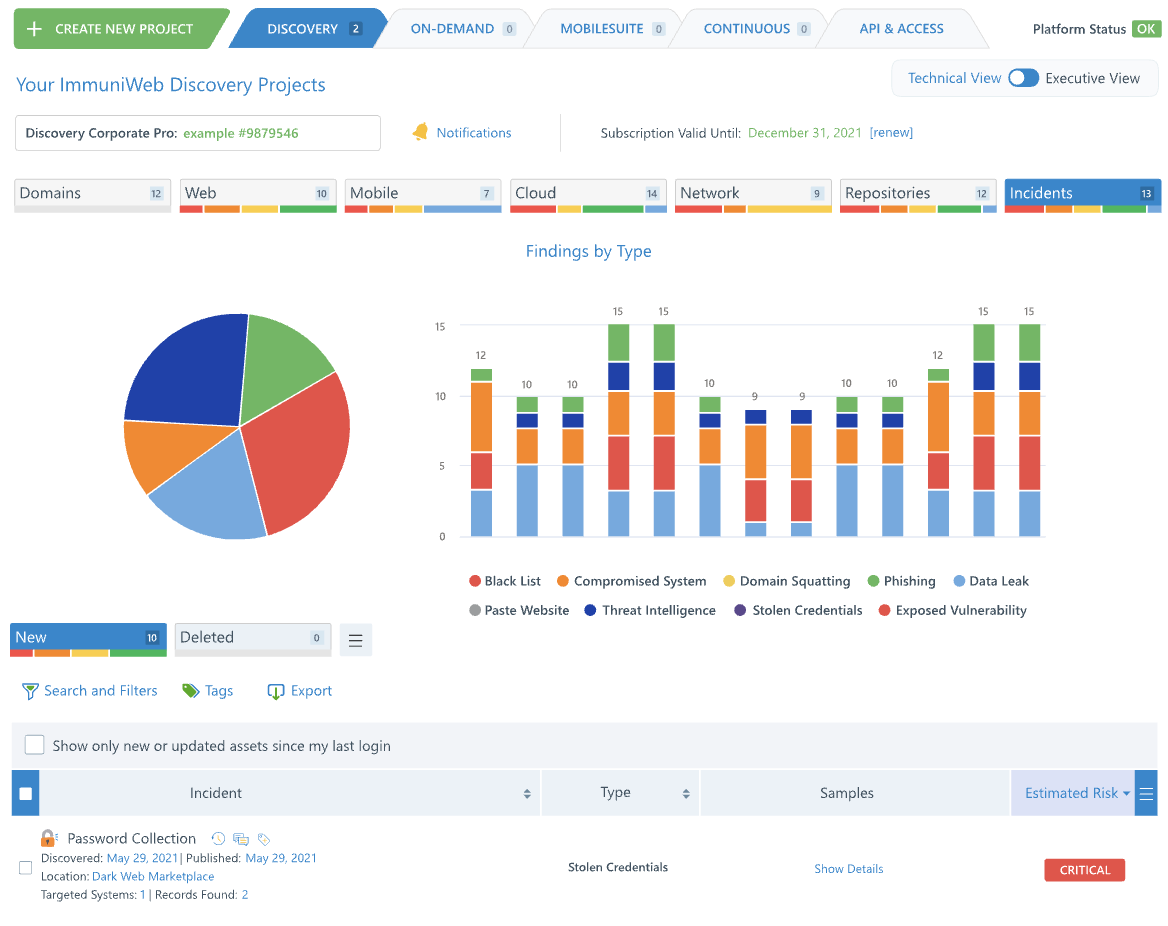Click Records Found value 2
Image resolution: width=1168 pixels, height=926 pixels.
(x=244, y=895)
